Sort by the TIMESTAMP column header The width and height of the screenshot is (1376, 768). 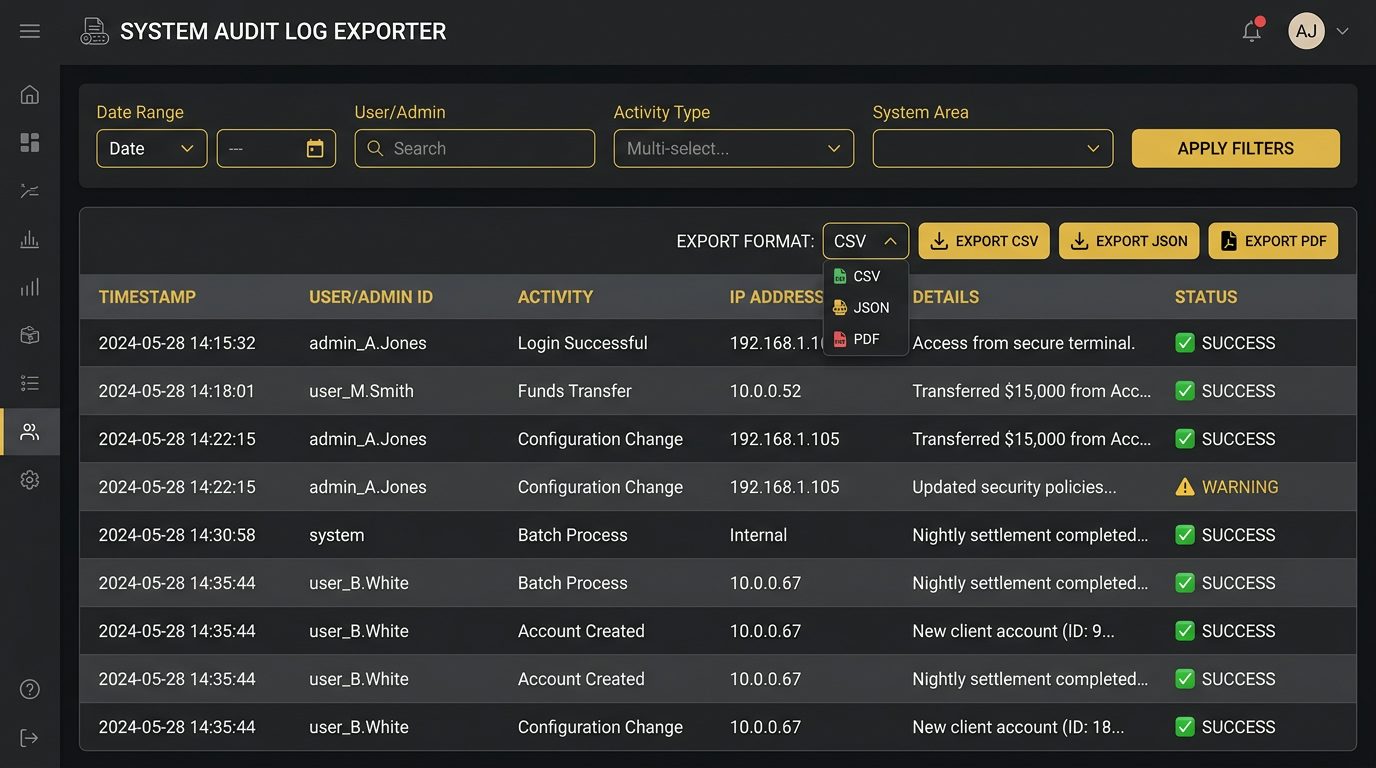147,297
